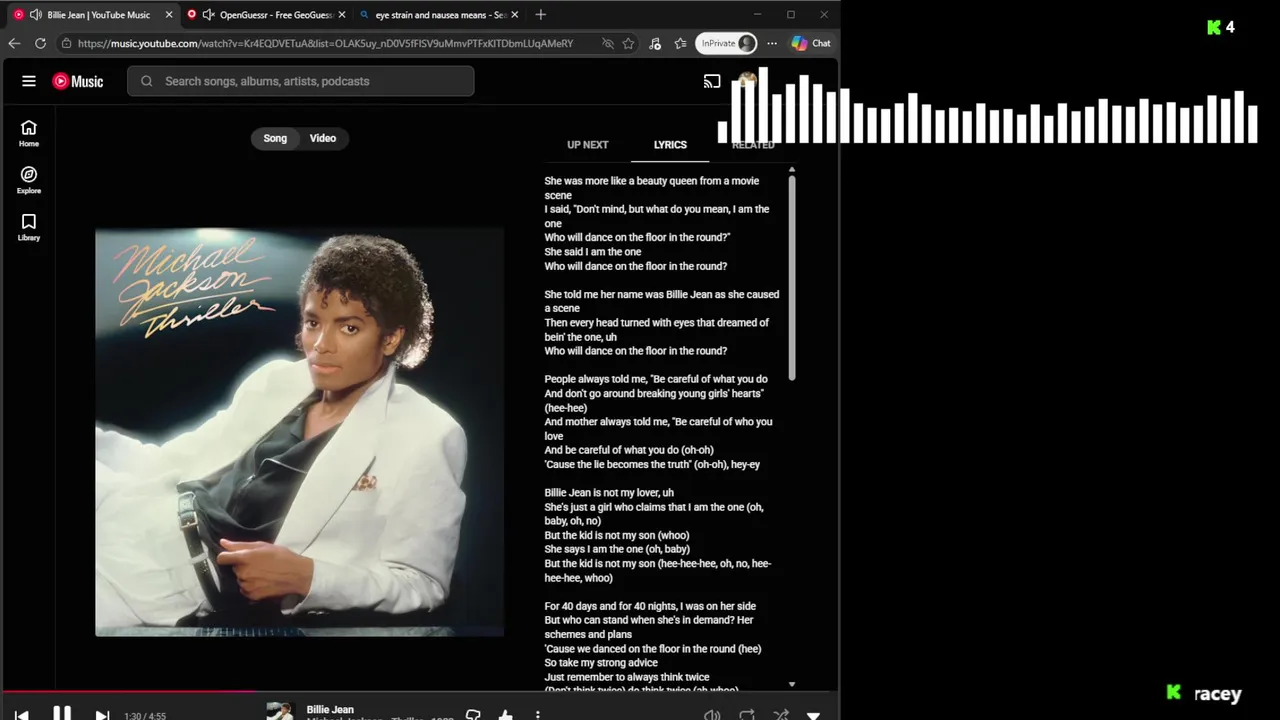Seek on the red song progress bar

128,690
